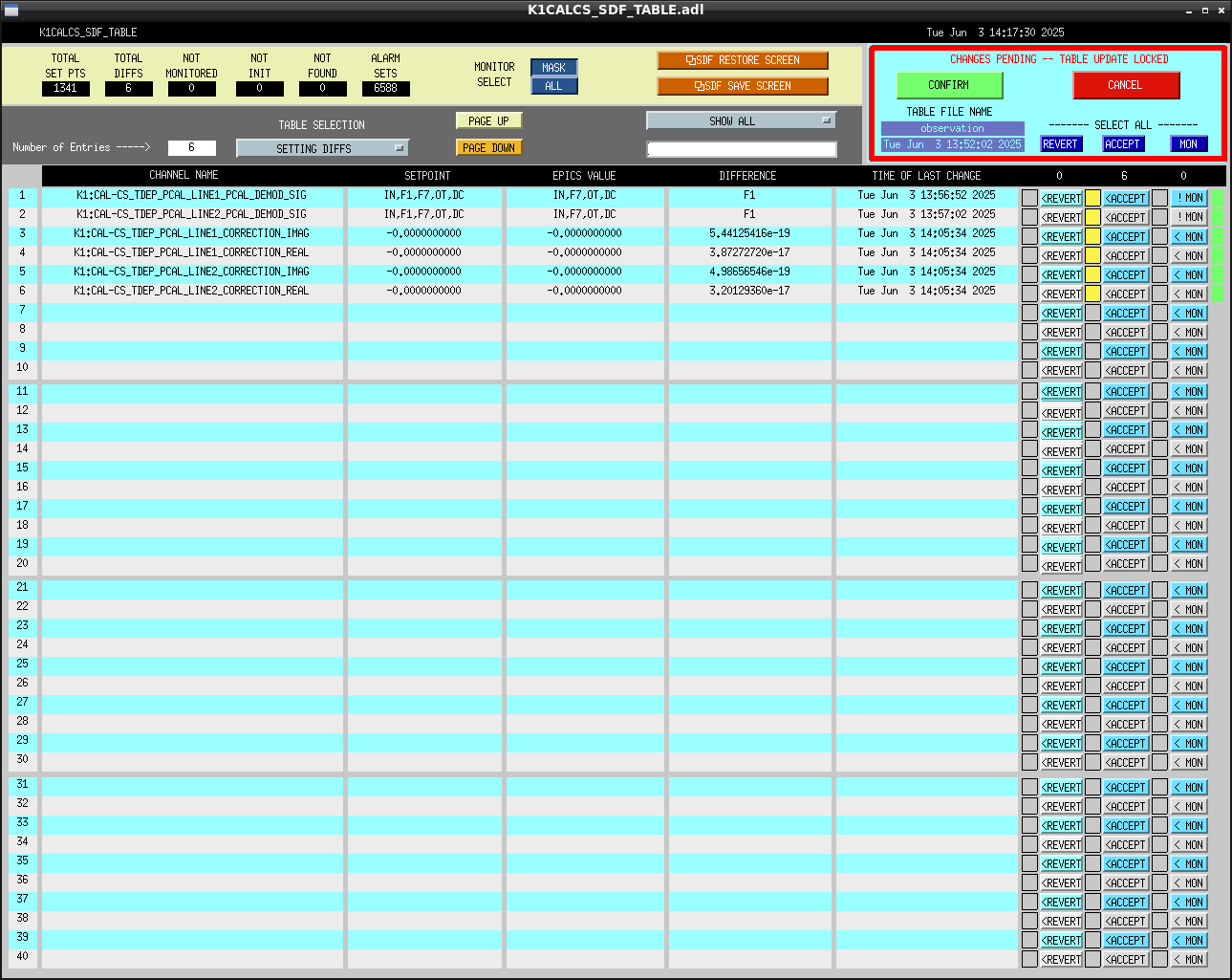
Task: Click the ! MON button on row 1
Action: 1189,198
